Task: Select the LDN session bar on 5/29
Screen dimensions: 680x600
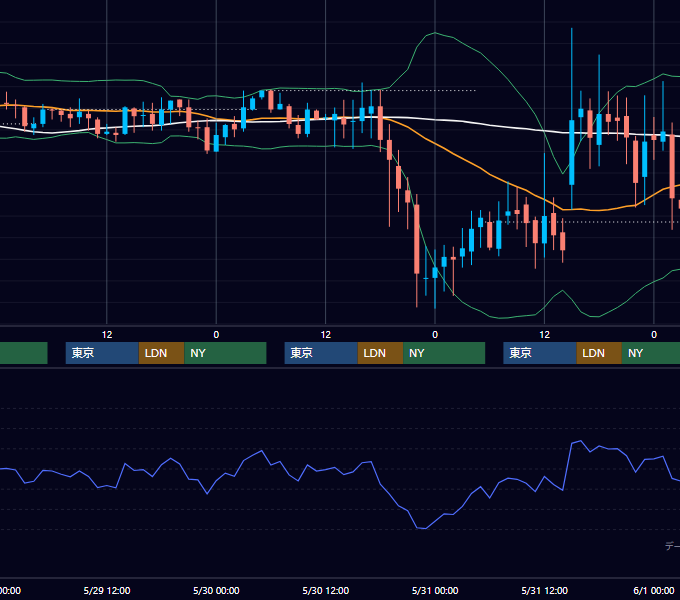Action: coord(162,353)
